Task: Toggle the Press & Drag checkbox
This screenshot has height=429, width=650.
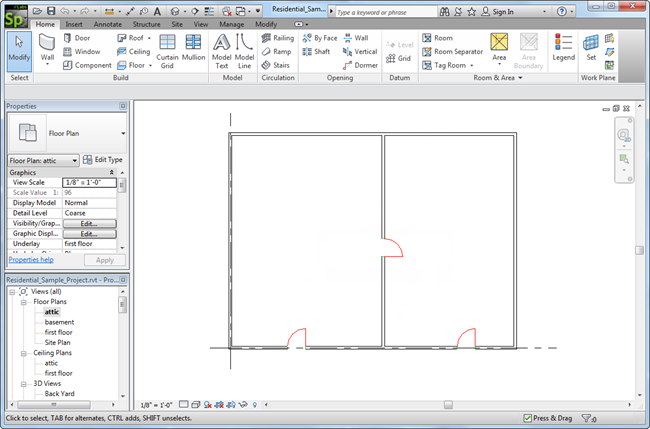Action: click(x=529, y=420)
